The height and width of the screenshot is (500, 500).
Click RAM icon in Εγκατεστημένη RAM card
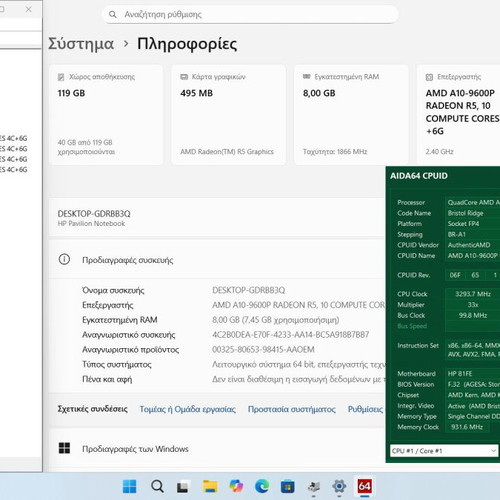pyautogui.click(x=307, y=77)
